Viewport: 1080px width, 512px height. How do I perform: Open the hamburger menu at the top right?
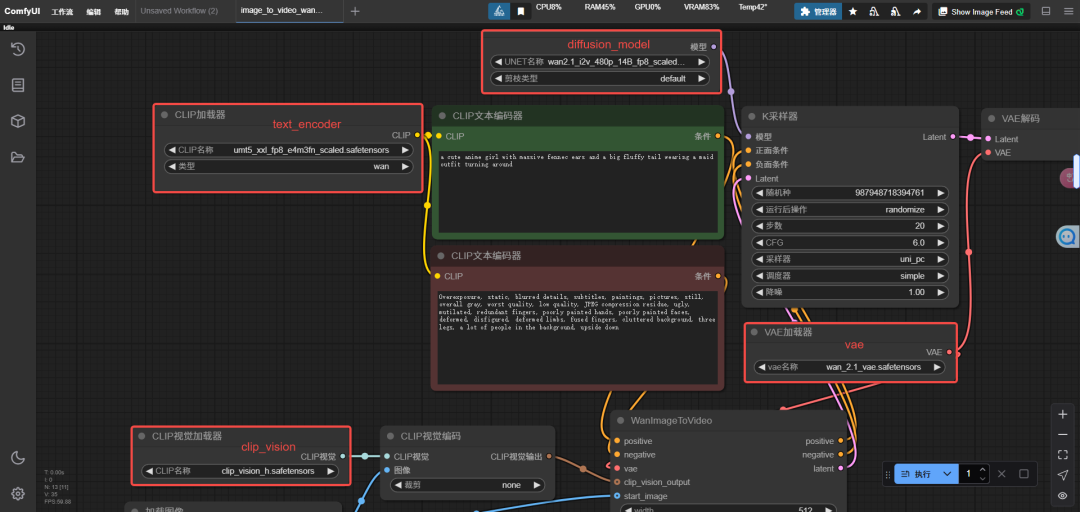point(1068,11)
